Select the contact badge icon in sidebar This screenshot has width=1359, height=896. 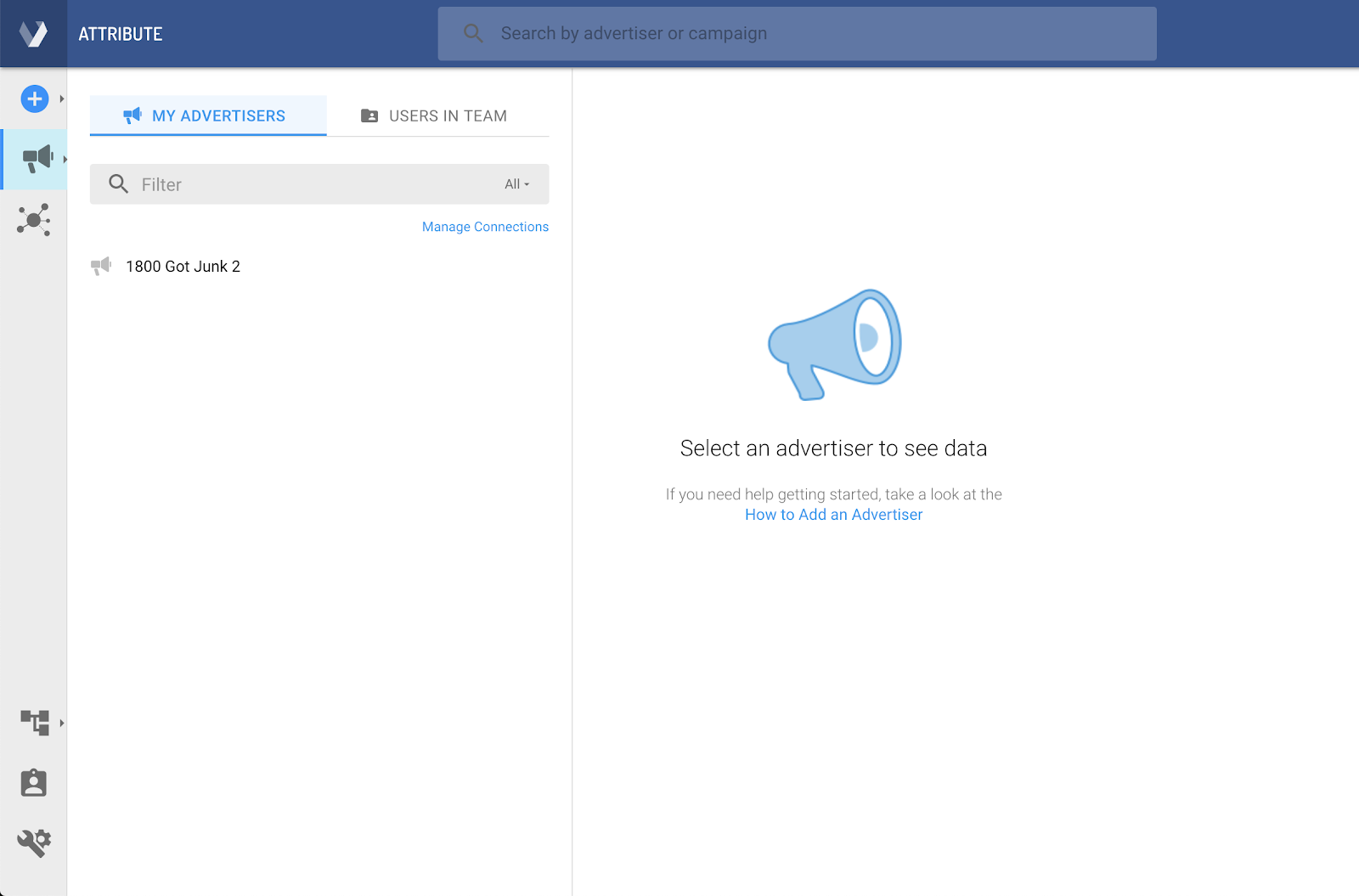[x=33, y=782]
